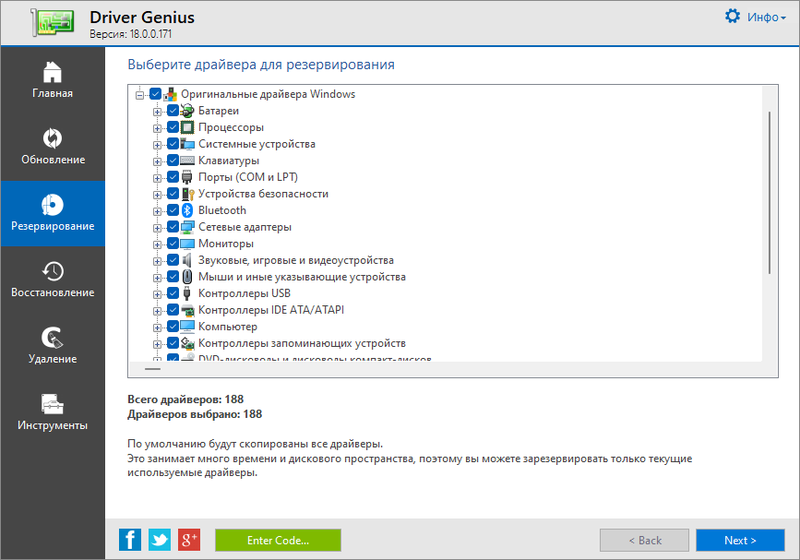Viewport: 800px width, 560px height.
Task: Expand the Контроллеры USB node
Action: [x=157, y=294]
